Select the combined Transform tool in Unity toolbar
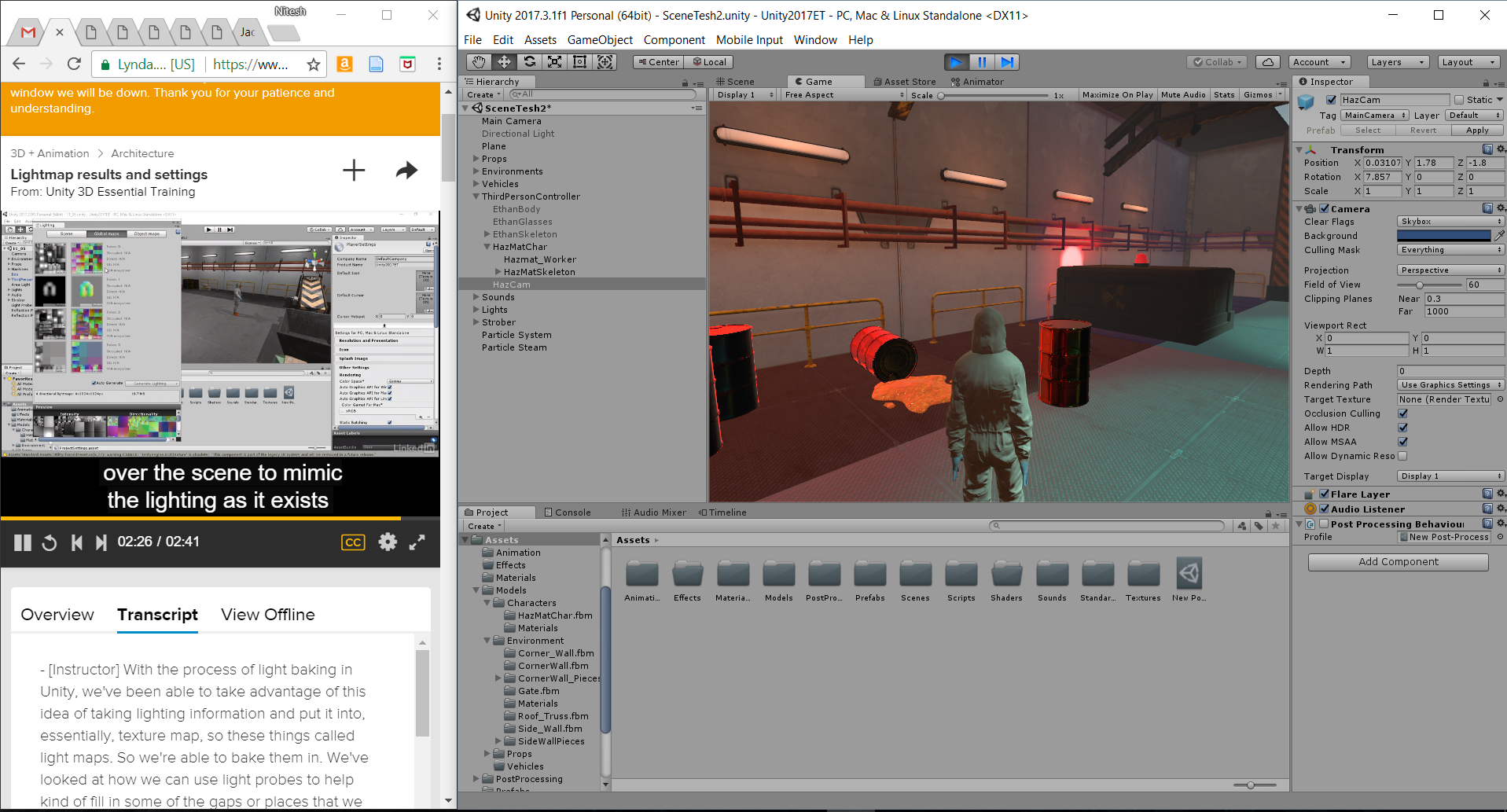1507x812 pixels. click(605, 62)
